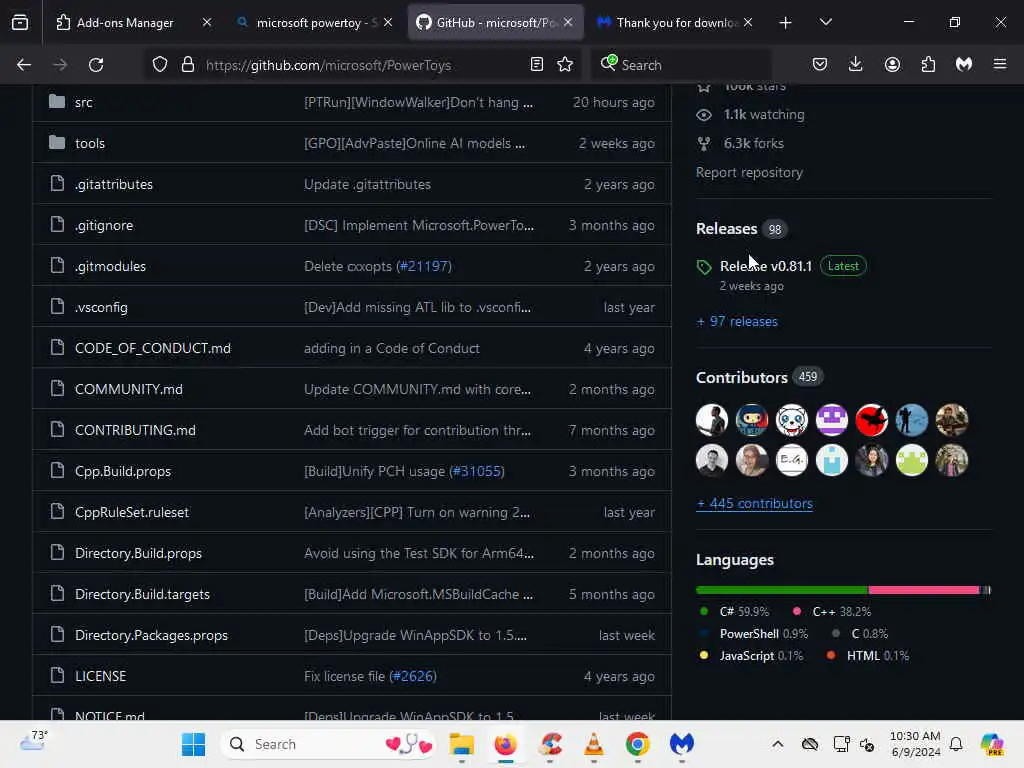This screenshot has height=768, width=1024.
Task: Reload the current page
Action: pos(96,65)
